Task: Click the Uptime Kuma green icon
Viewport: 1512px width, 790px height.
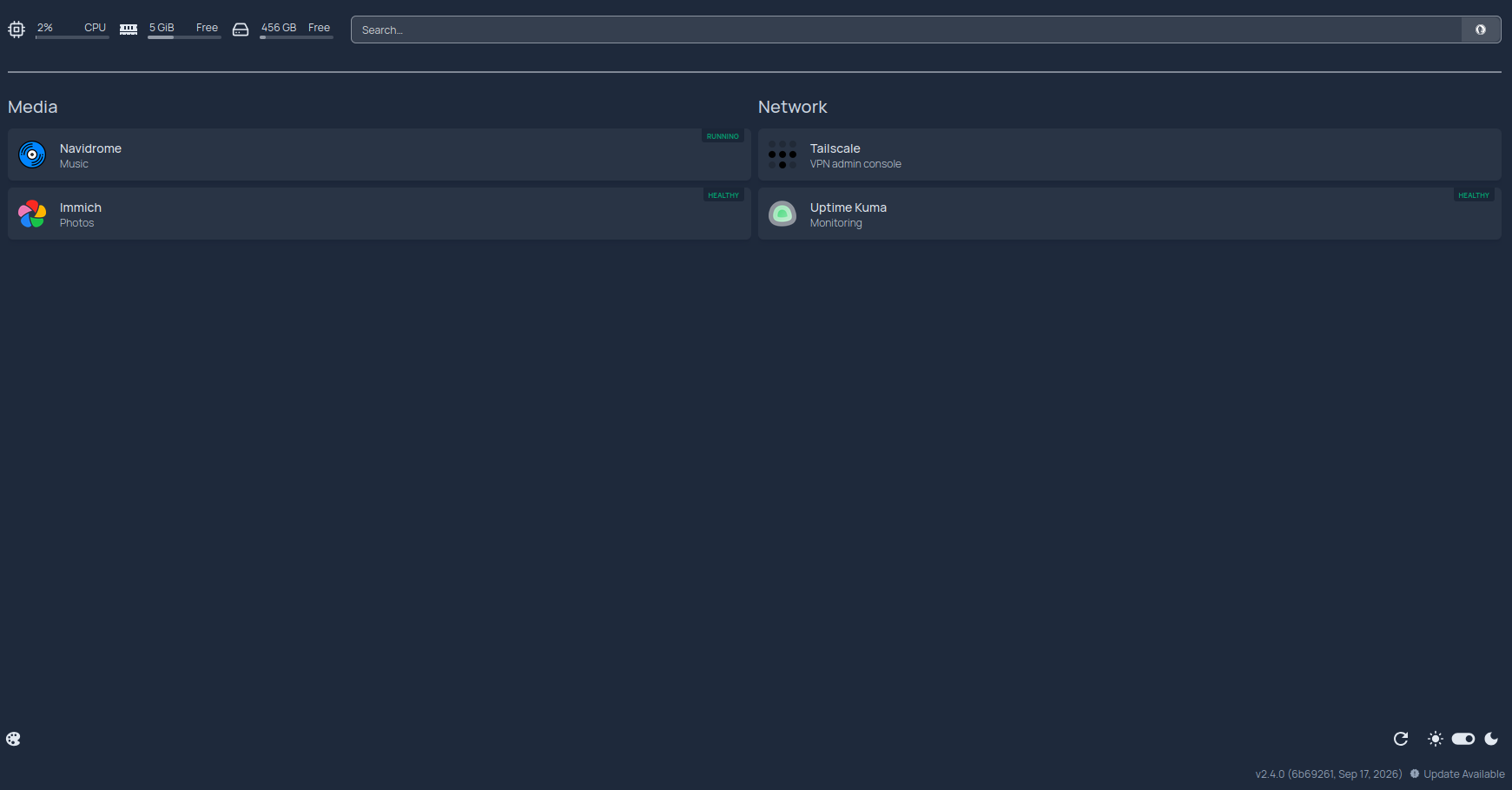Action: coord(782,214)
